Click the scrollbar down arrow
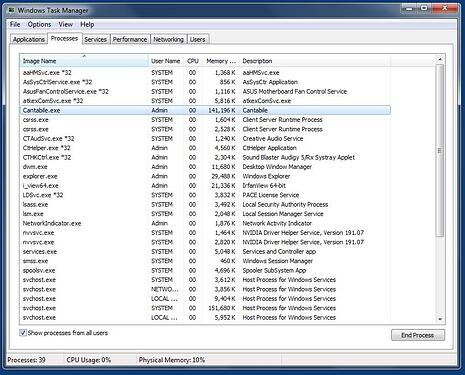This screenshot has width=465, height=375. (440, 319)
